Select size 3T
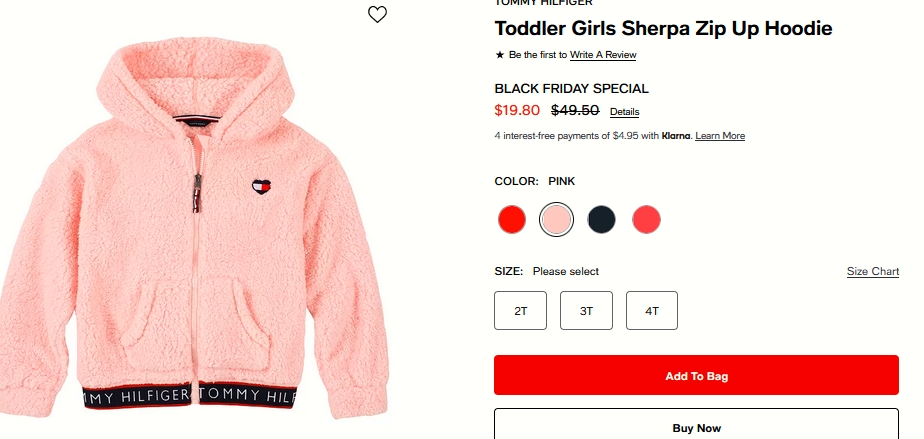The width and height of the screenshot is (924, 439). click(586, 311)
